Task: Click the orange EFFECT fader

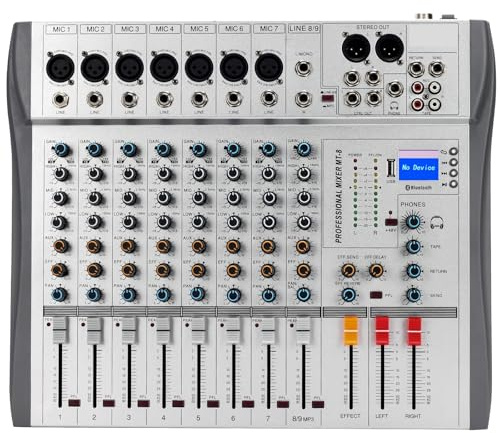Action: 351,331
